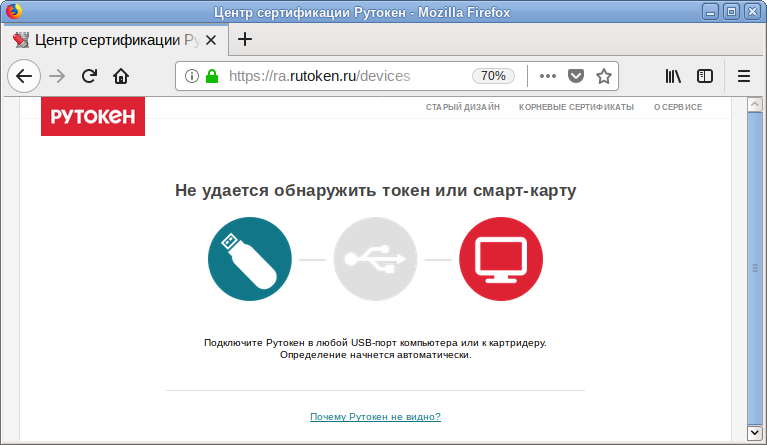Open Почему Рутокен не видно? link

(x=375, y=417)
